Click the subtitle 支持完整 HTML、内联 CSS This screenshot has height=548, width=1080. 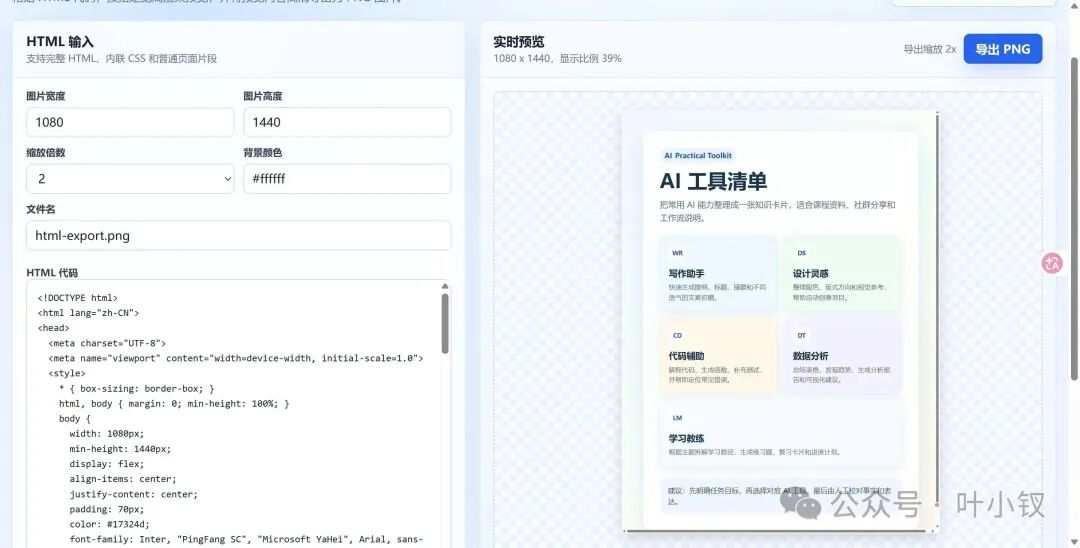(122, 59)
